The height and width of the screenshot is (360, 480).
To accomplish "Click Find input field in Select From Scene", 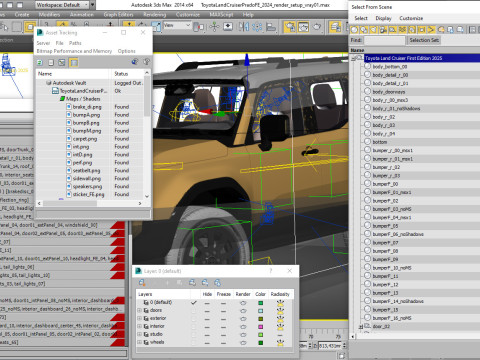I will coord(384,40).
